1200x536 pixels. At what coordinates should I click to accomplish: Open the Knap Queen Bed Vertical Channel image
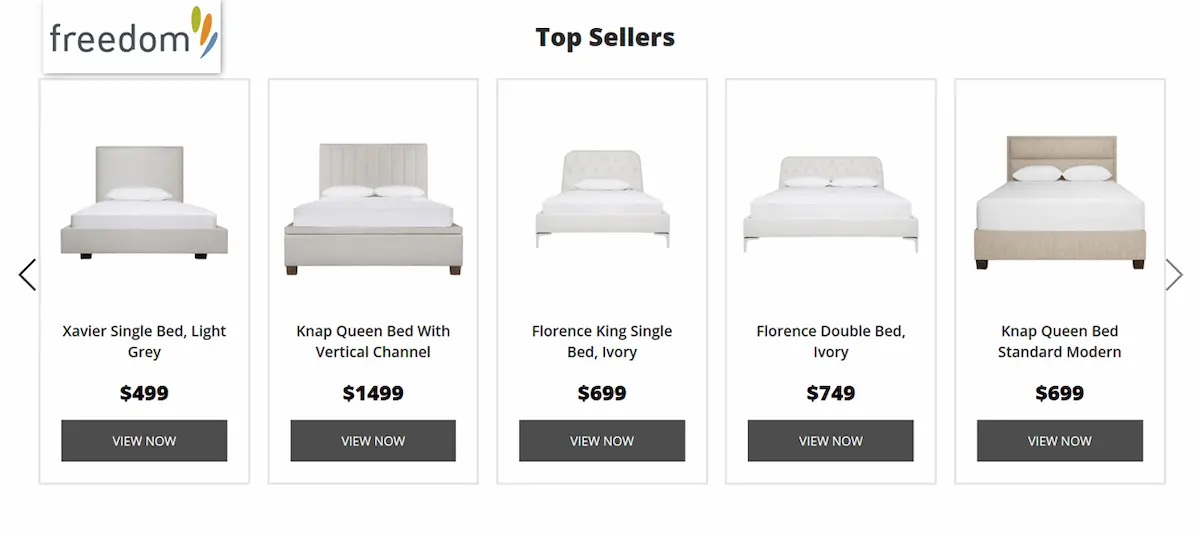point(373,209)
